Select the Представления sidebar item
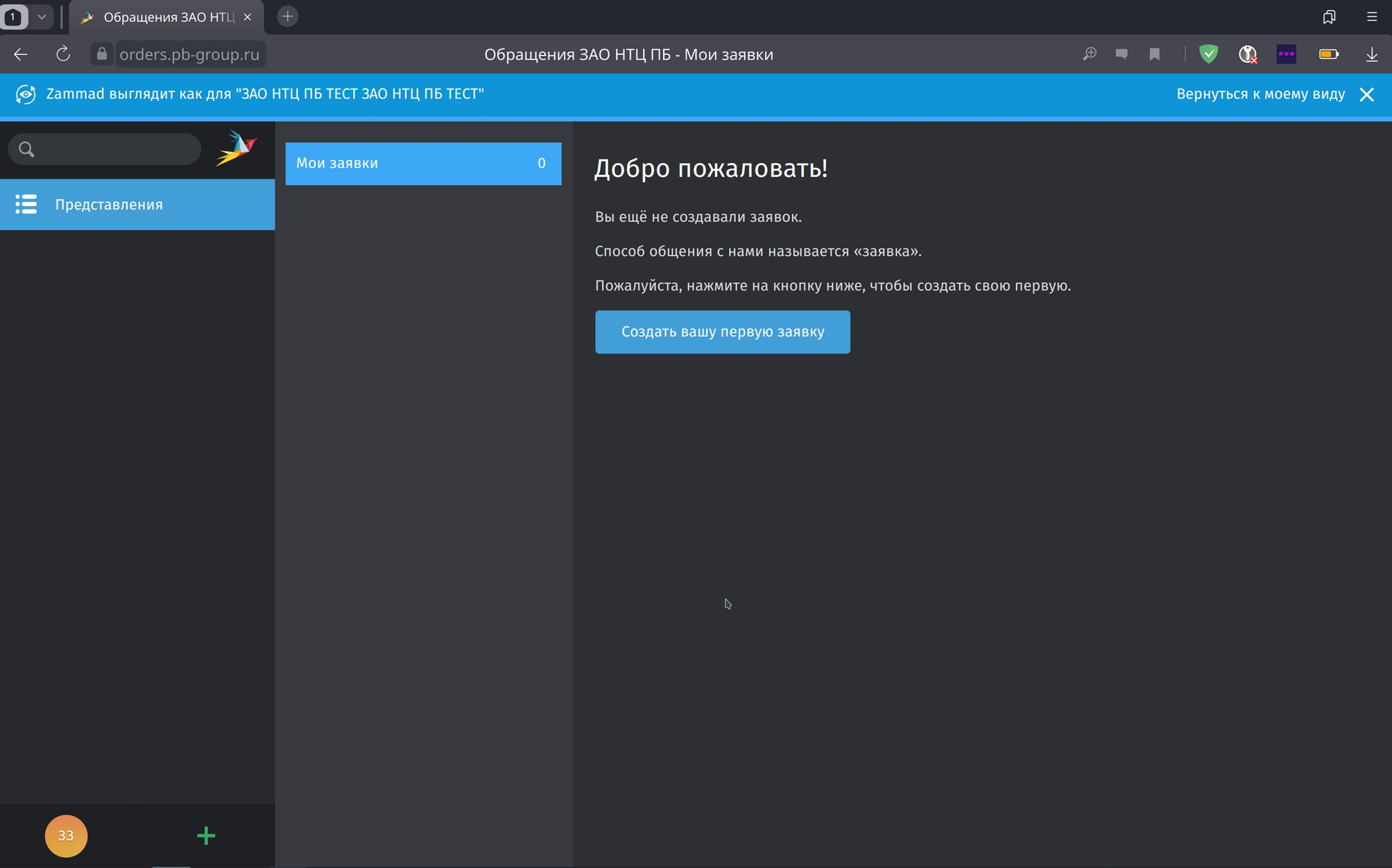Image resolution: width=1392 pixels, height=868 pixels. click(137, 205)
